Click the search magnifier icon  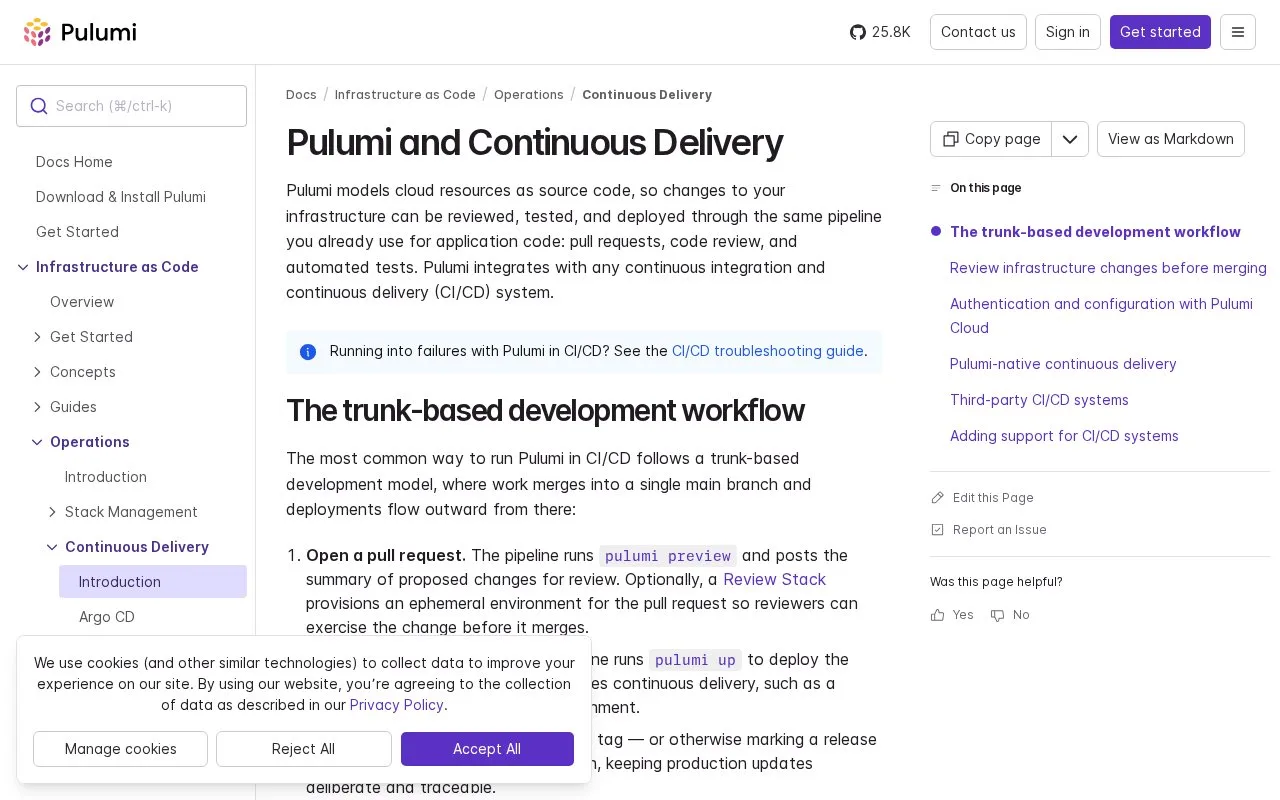[39, 106]
